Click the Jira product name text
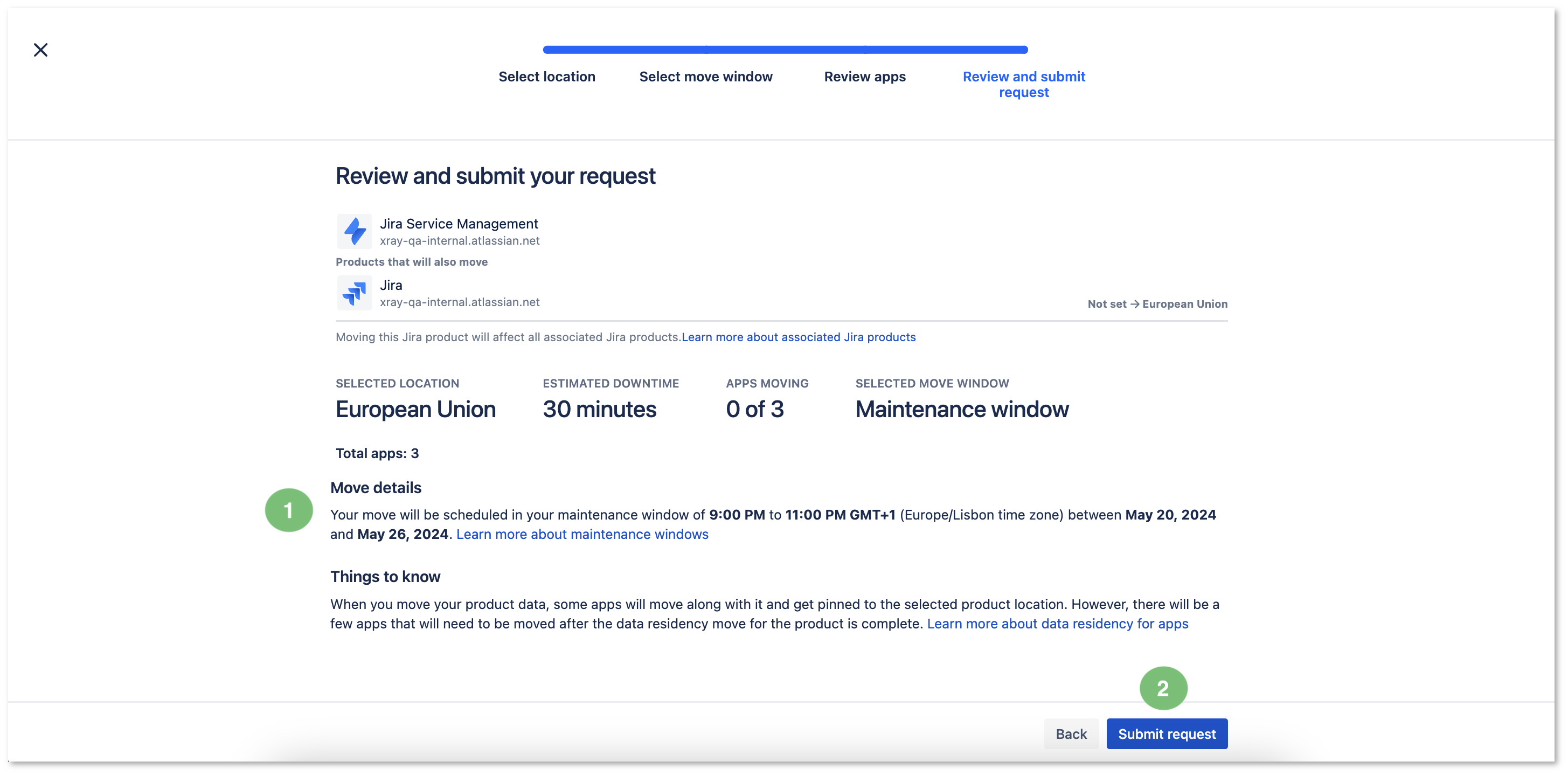Screen dimensions: 1568x775 point(391,286)
